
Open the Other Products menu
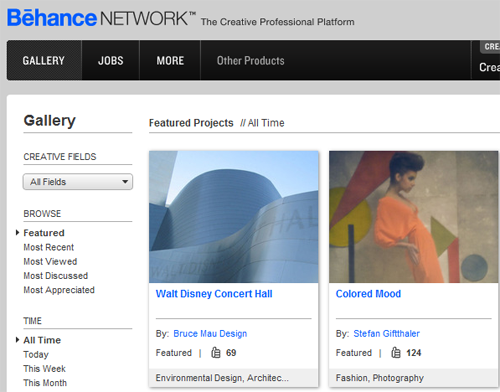251,61
